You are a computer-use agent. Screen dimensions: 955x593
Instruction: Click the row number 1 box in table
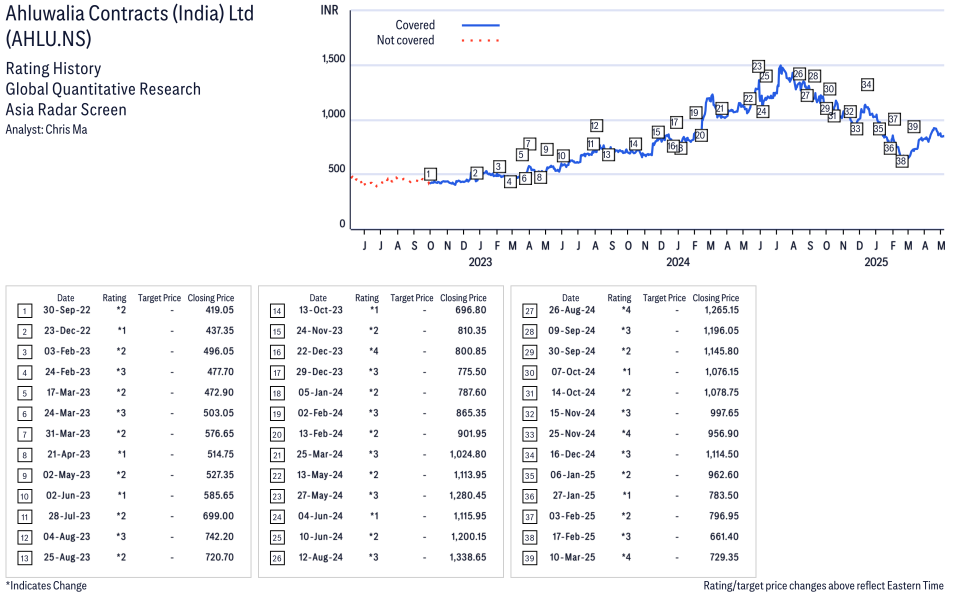point(24,312)
